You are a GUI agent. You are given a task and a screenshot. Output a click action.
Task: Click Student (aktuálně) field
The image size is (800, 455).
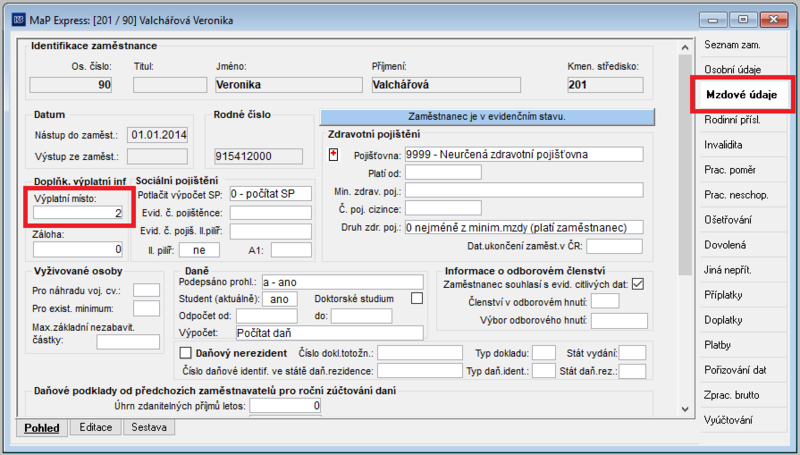tap(280, 299)
